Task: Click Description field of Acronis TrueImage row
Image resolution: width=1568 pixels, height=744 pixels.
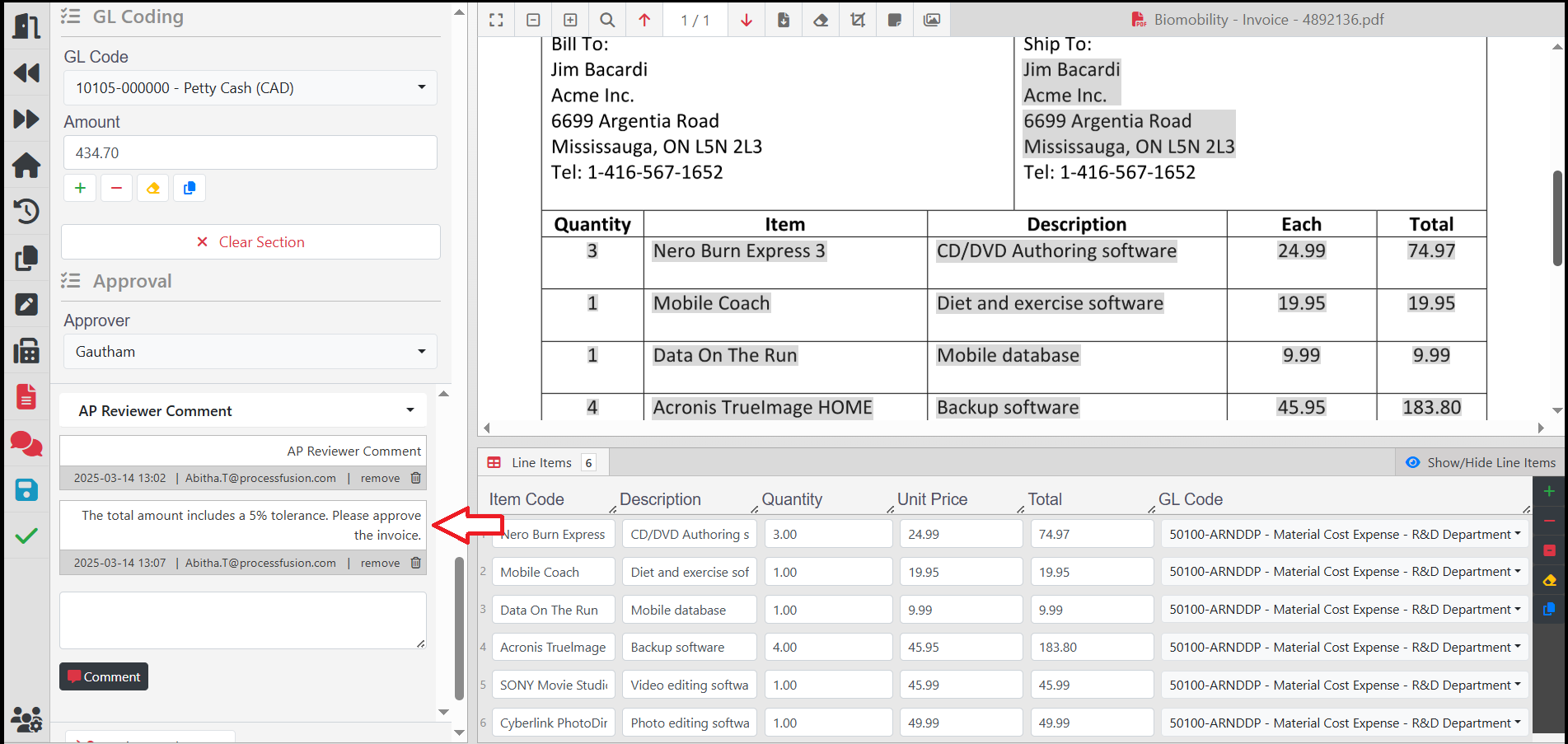Action: pyautogui.click(x=689, y=648)
